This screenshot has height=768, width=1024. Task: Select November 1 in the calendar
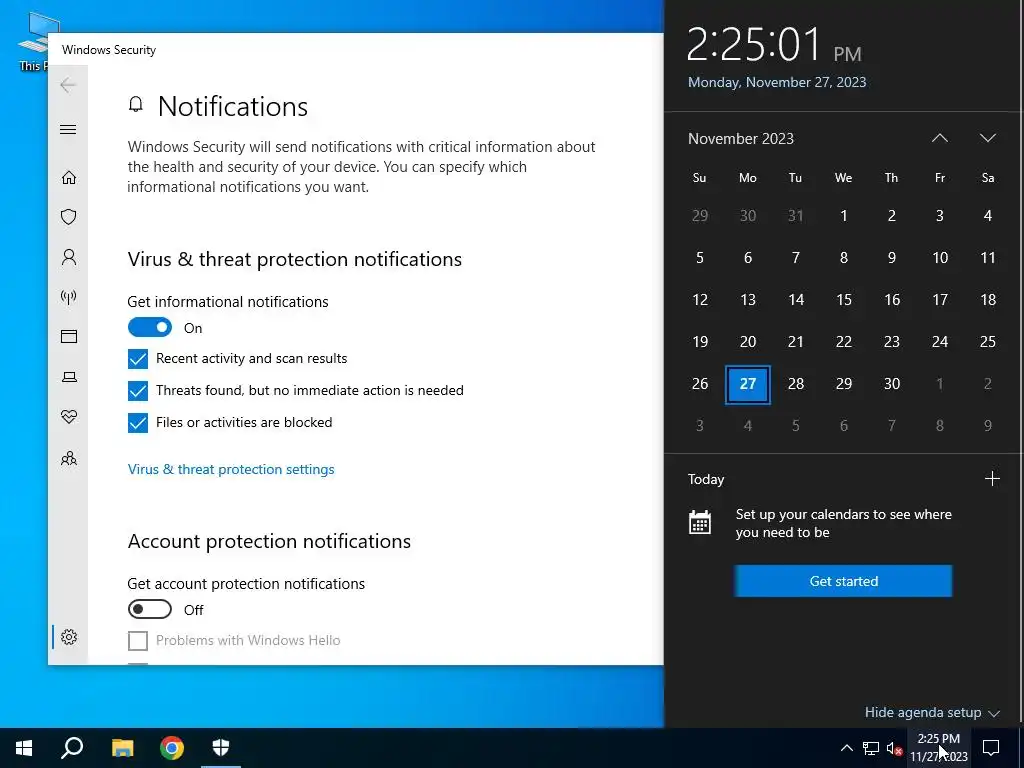click(844, 216)
